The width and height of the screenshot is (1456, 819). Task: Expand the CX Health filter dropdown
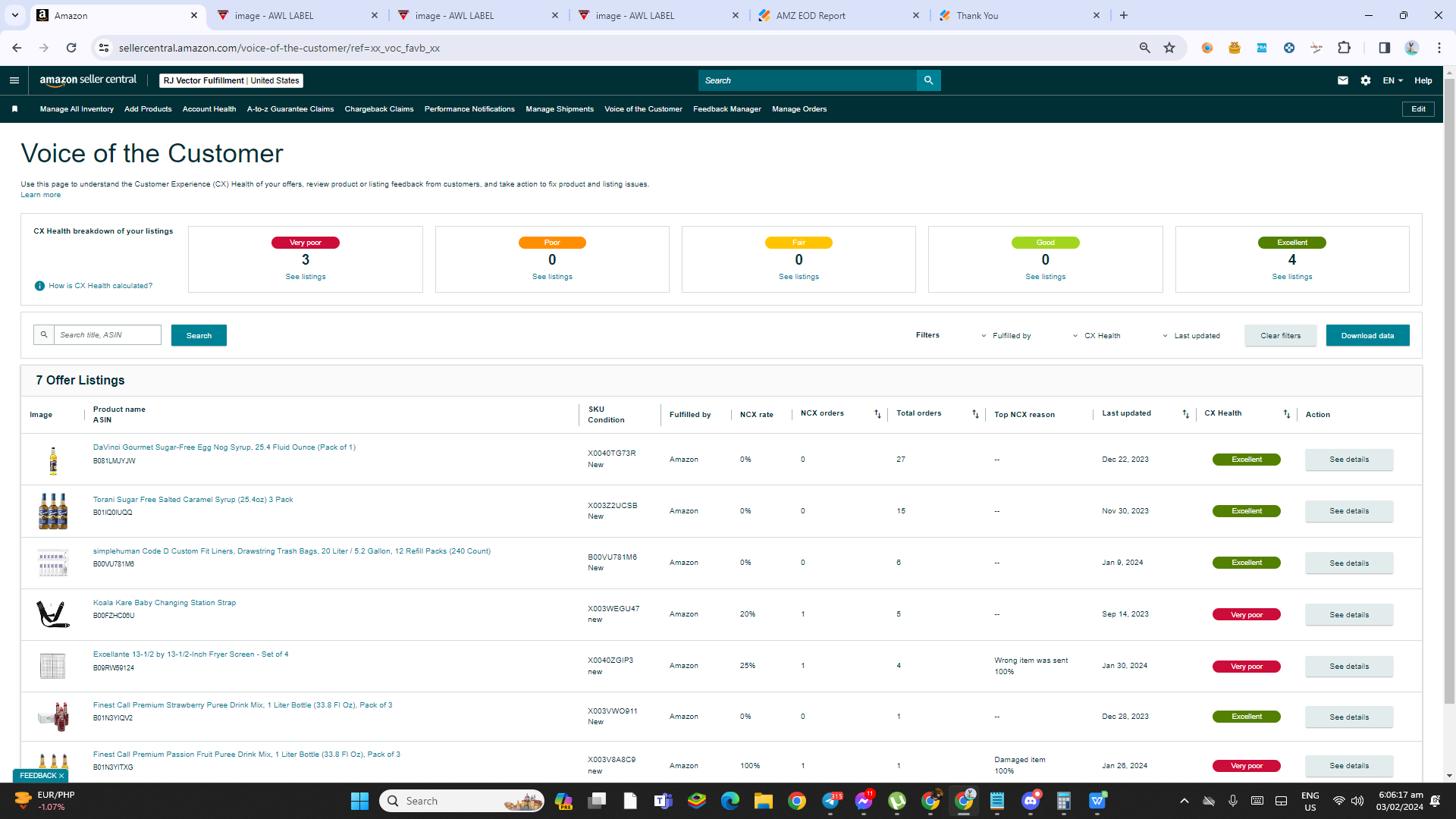pyautogui.click(x=1097, y=336)
